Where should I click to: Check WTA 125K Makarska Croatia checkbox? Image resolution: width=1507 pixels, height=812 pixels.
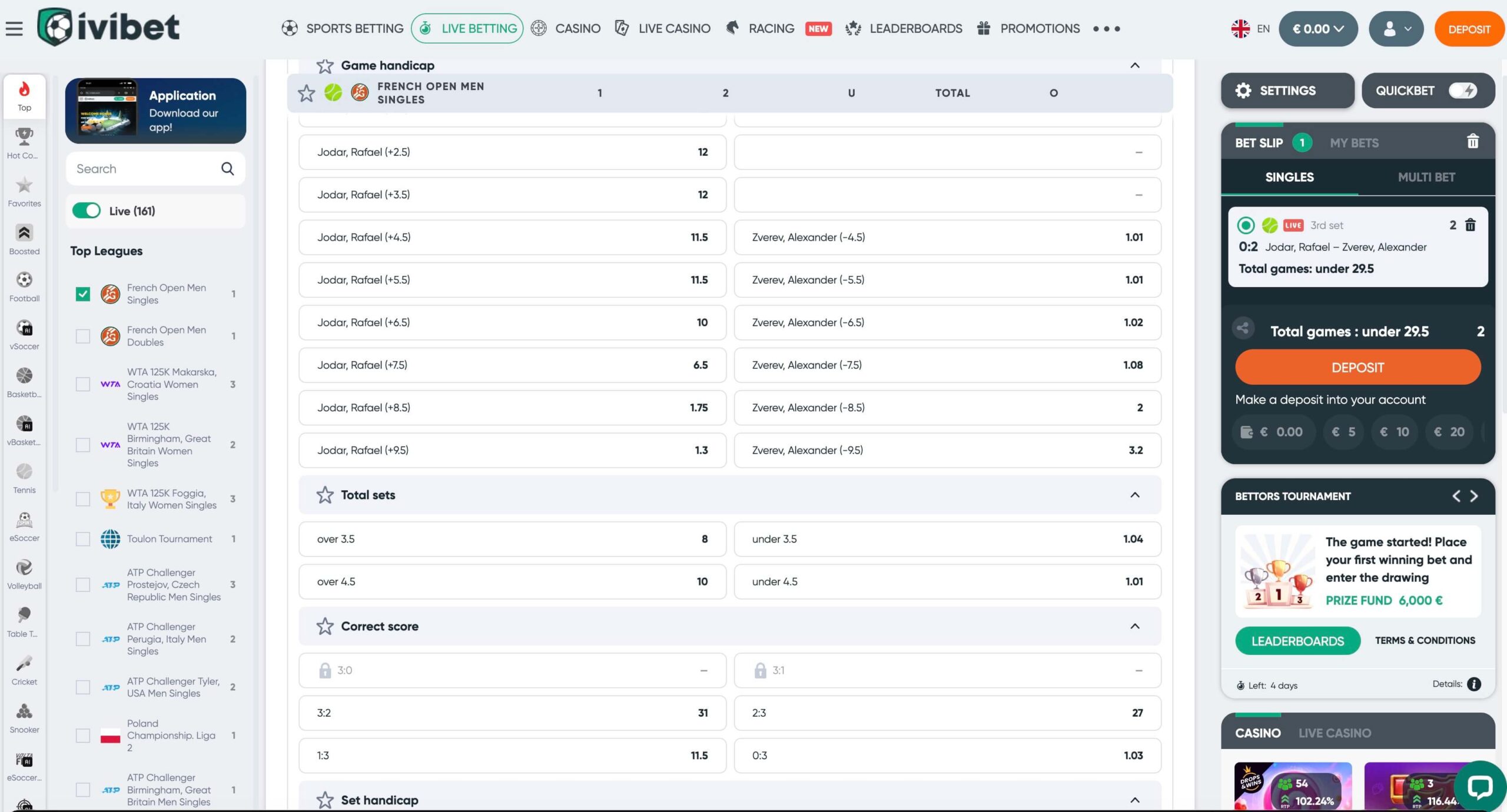click(x=83, y=384)
